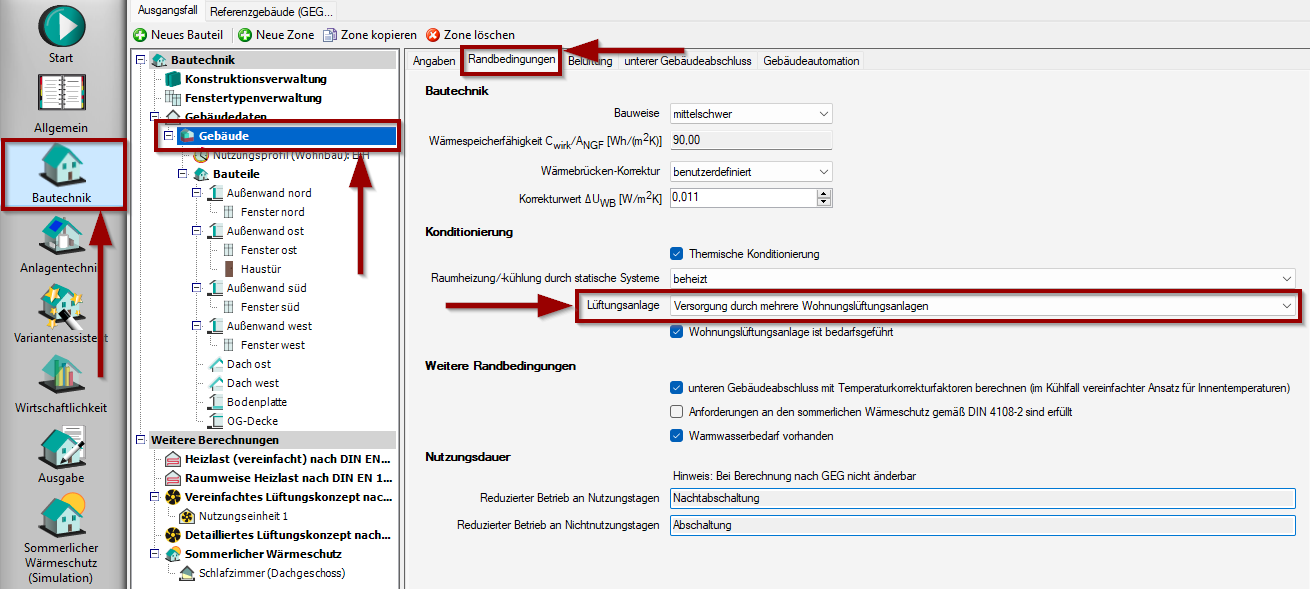1310x589 pixels.
Task: Open the Bauweise dropdown
Action: 822,114
